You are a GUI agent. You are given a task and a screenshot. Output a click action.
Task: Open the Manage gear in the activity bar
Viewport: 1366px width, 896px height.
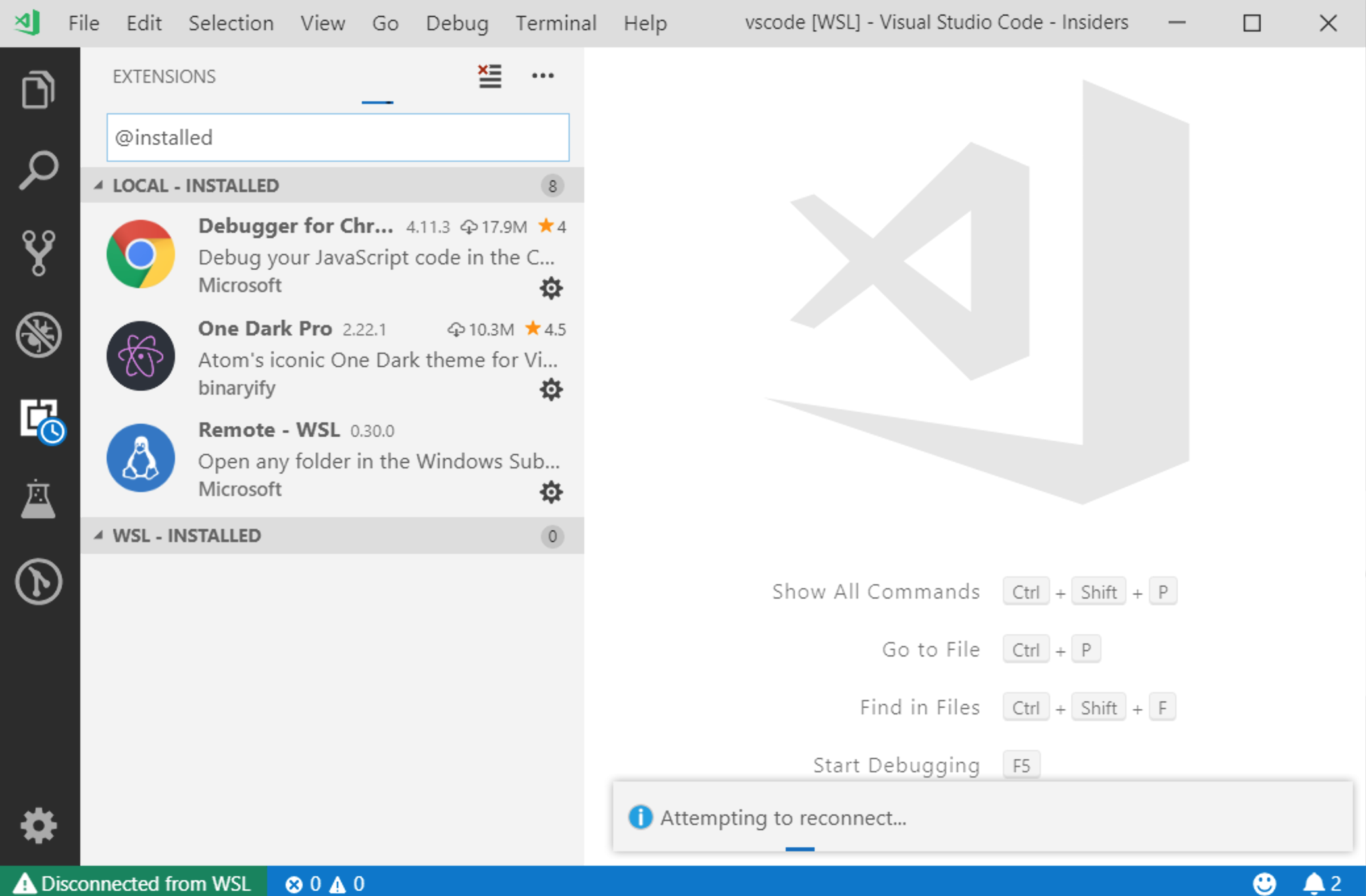tap(38, 826)
